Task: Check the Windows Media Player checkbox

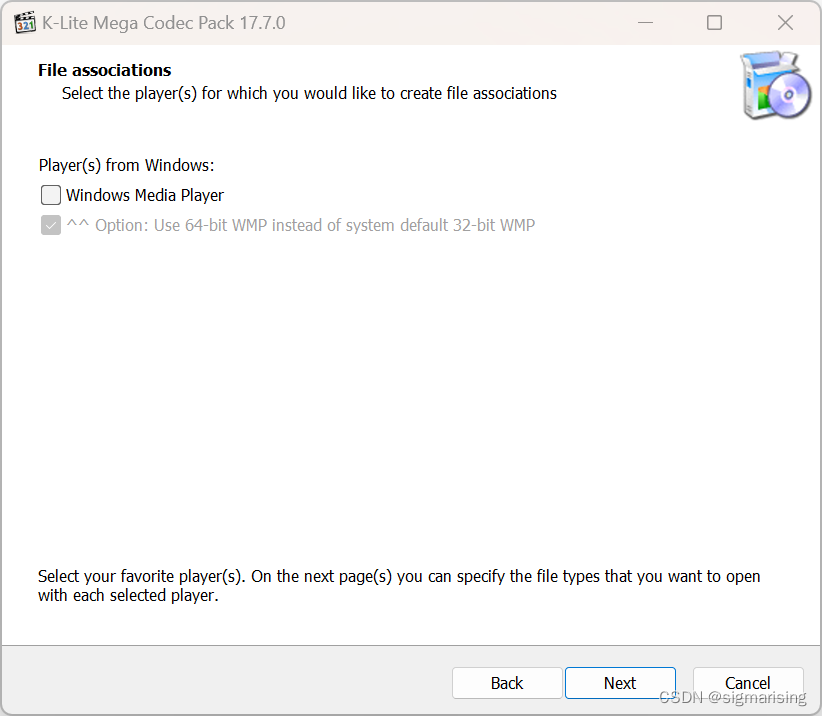Action: tap(51, 195)
